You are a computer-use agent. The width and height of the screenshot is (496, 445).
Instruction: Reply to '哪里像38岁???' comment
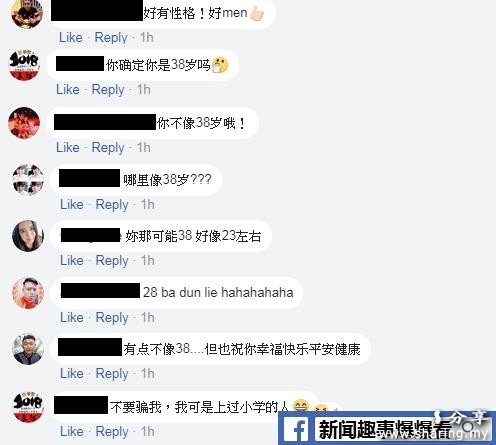pyautogui.click(x=112, y=205)
